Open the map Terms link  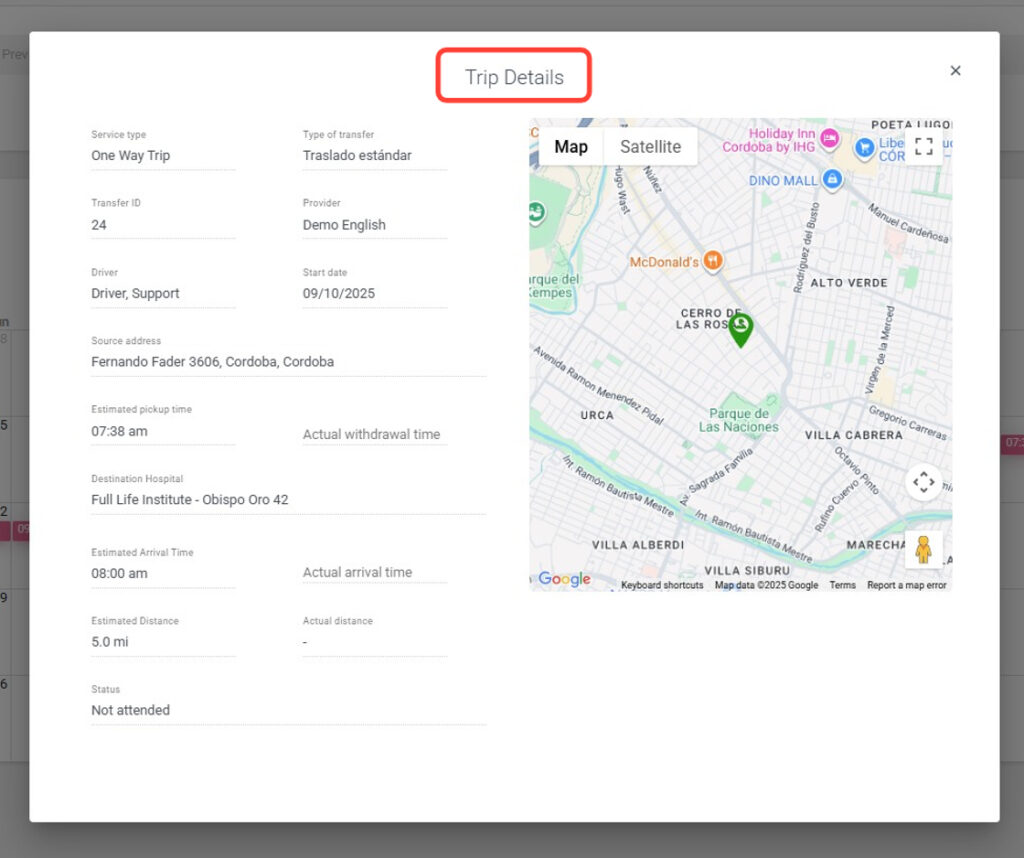tap(842, 585)
